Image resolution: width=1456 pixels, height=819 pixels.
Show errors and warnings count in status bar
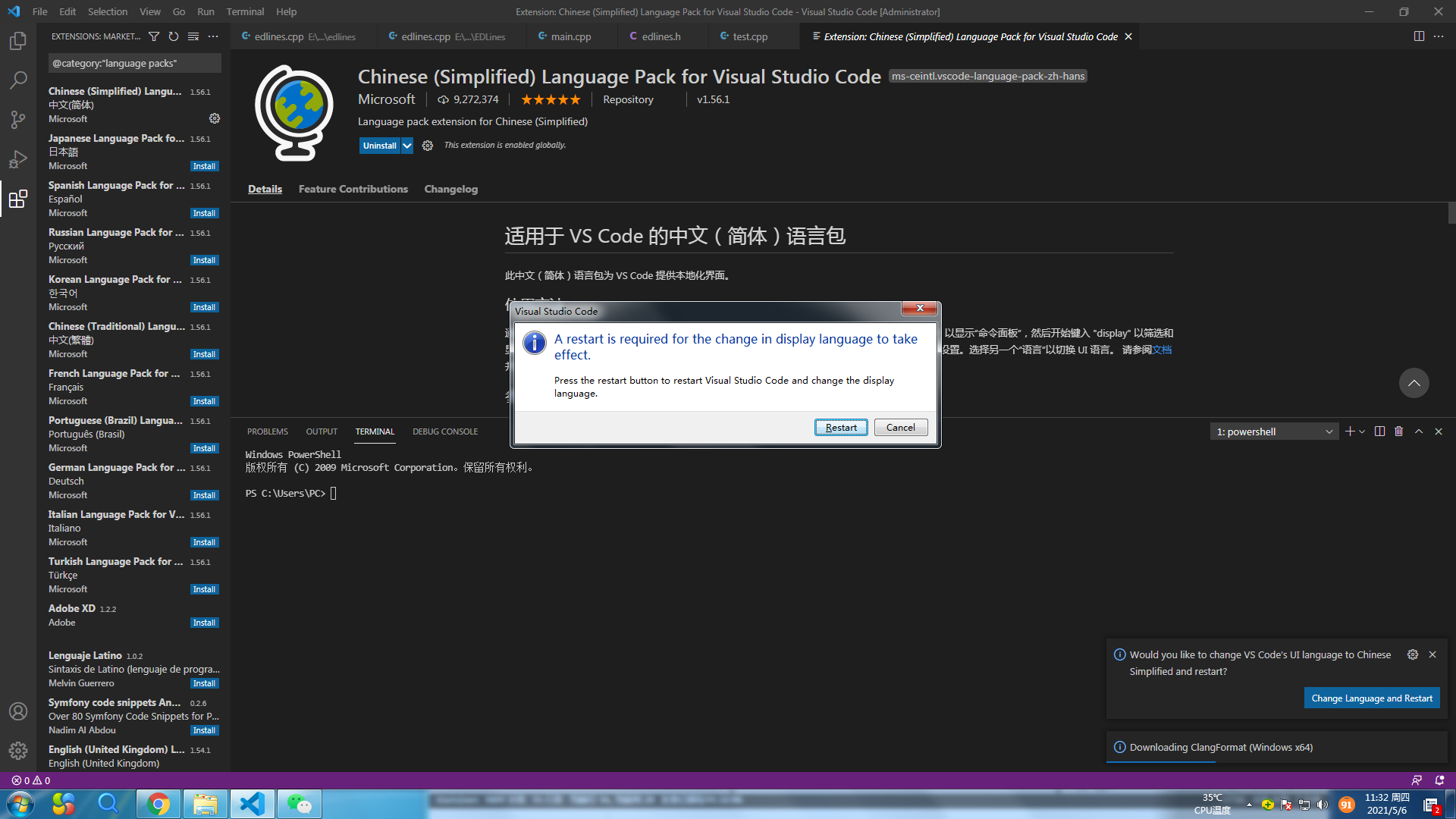pos(31,780)
